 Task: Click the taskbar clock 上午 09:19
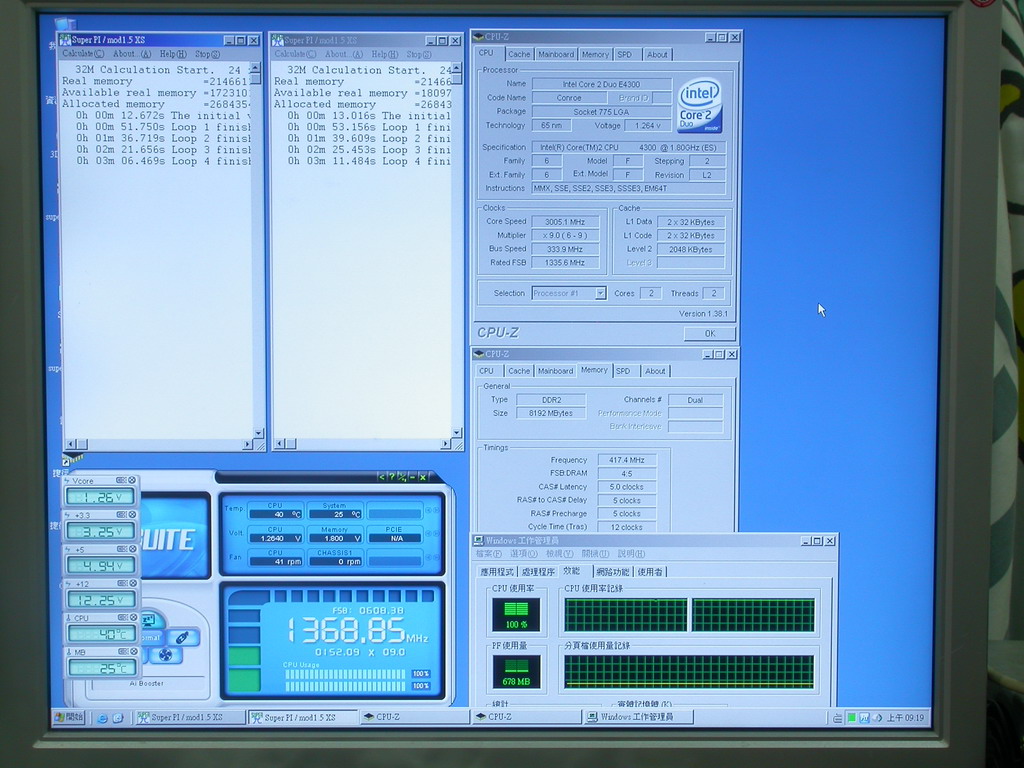pyautogui.click(x=904, y=718)
